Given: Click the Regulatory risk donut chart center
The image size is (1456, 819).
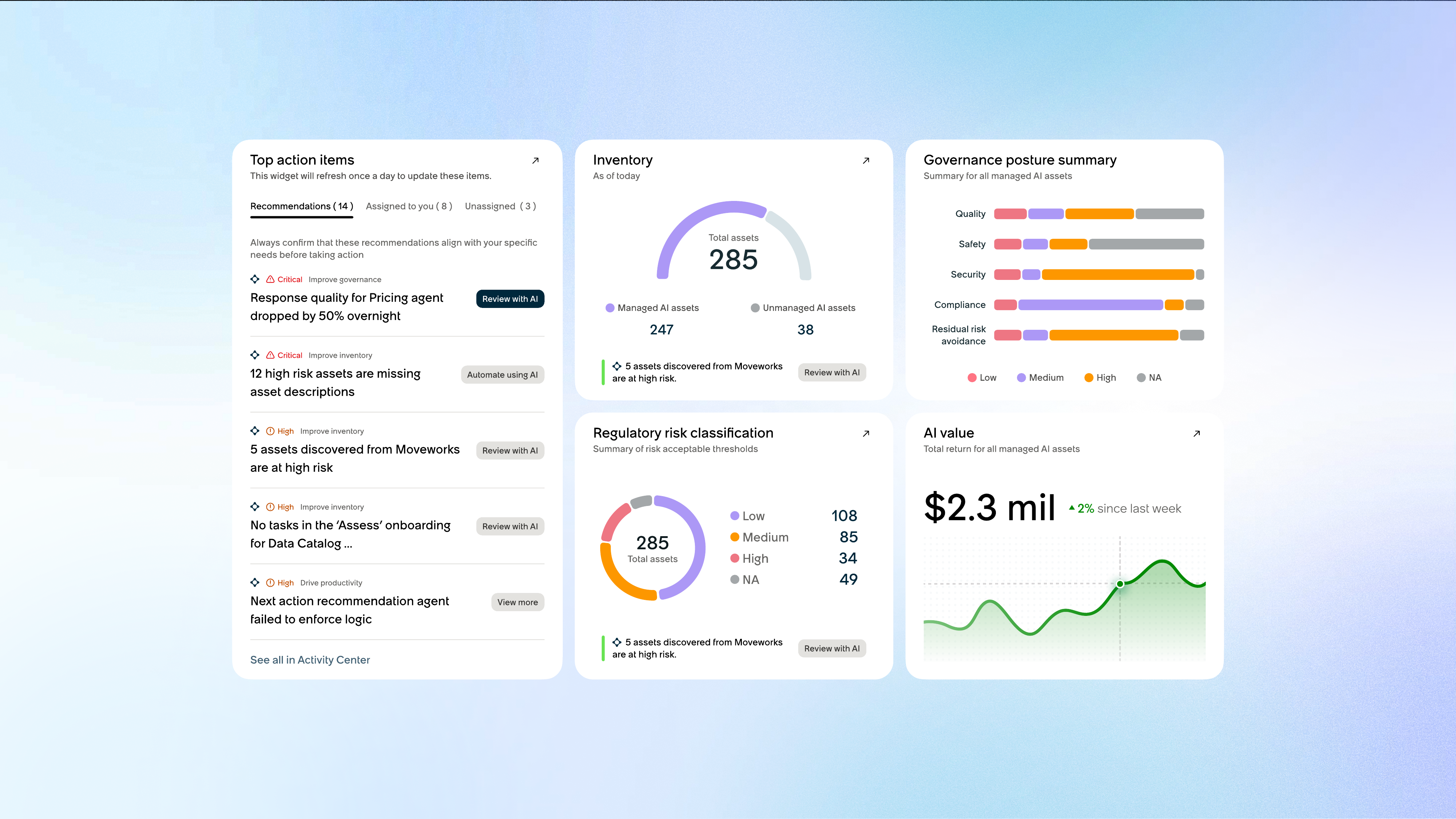Looking at the screenshot, I should [652, 548].
